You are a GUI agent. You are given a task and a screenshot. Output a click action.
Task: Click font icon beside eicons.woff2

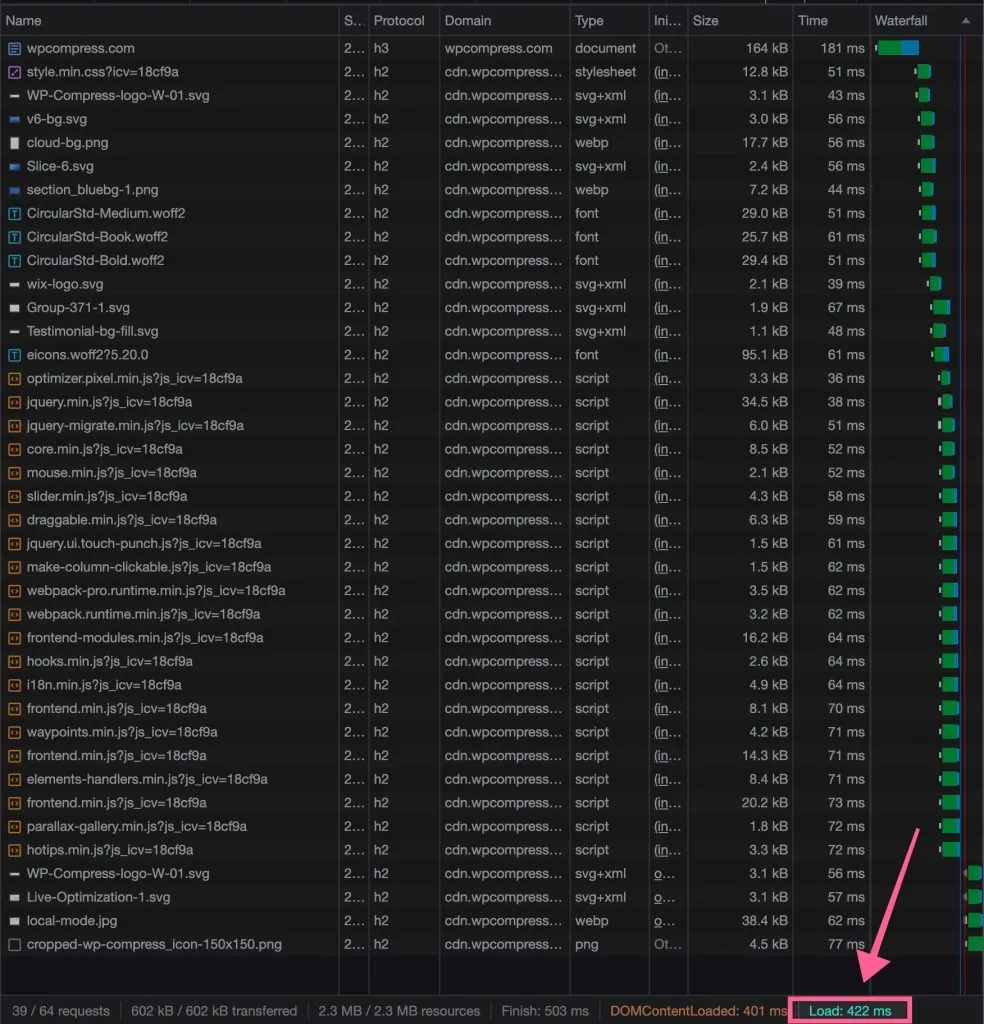(14, 355)
